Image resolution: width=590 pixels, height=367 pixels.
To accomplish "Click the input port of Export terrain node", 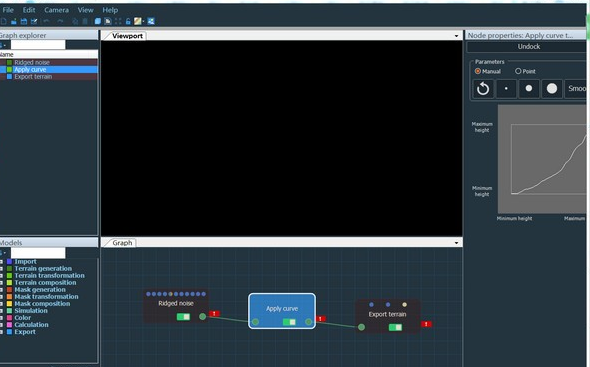I will click(x=361, y=327).
